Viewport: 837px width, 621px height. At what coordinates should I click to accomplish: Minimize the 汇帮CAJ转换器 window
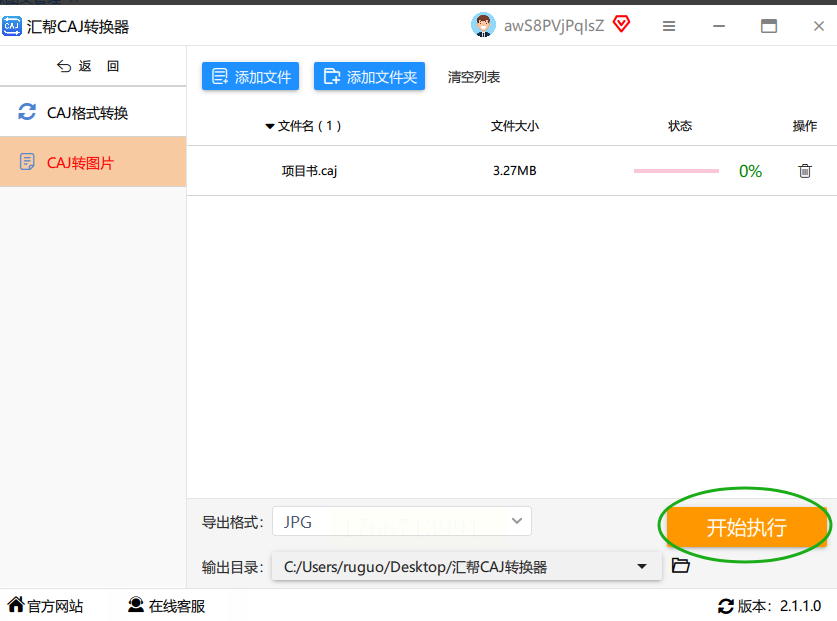pyautogui.click(x=719, y=26)
